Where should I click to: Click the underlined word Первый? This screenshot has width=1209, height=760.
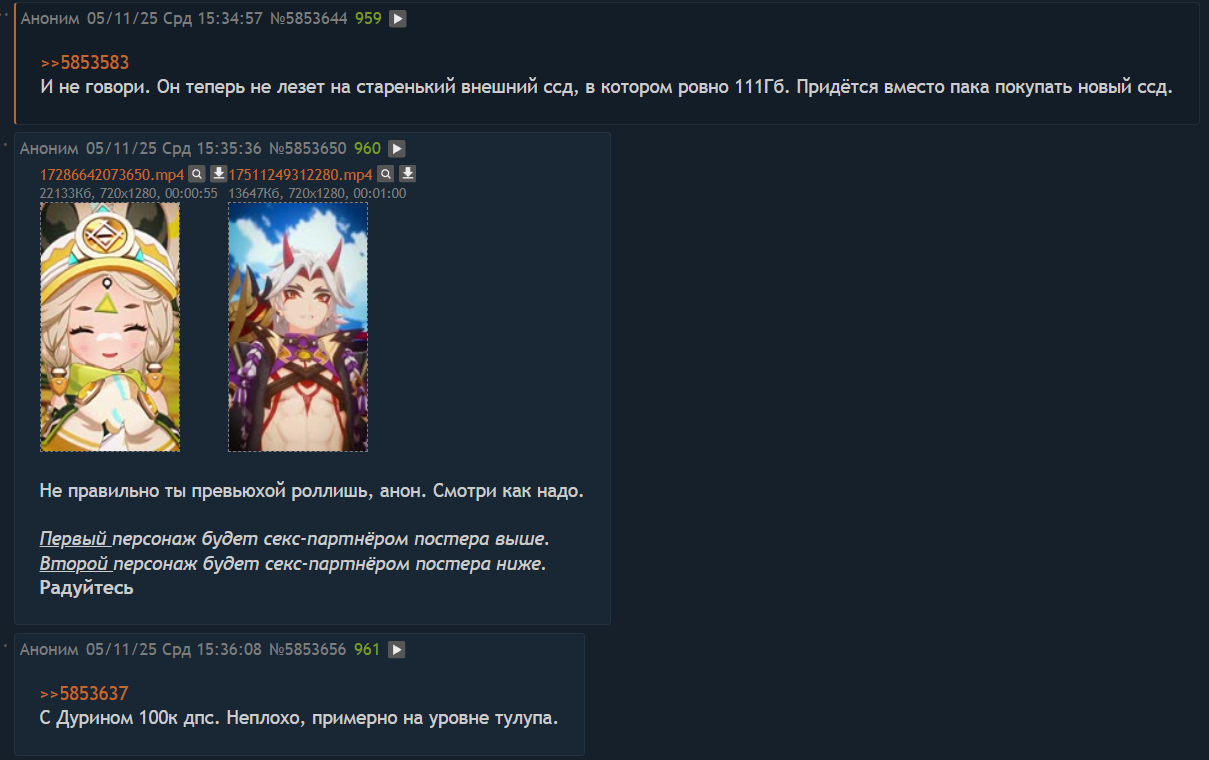tap(73, 539)
